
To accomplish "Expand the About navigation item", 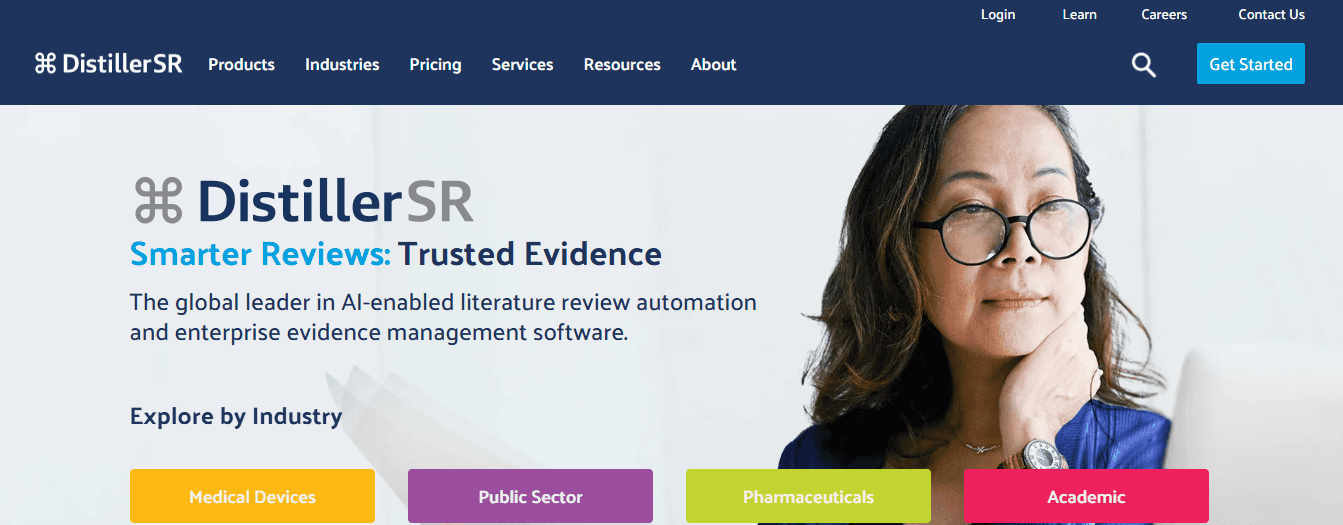I will pos(713,64).
